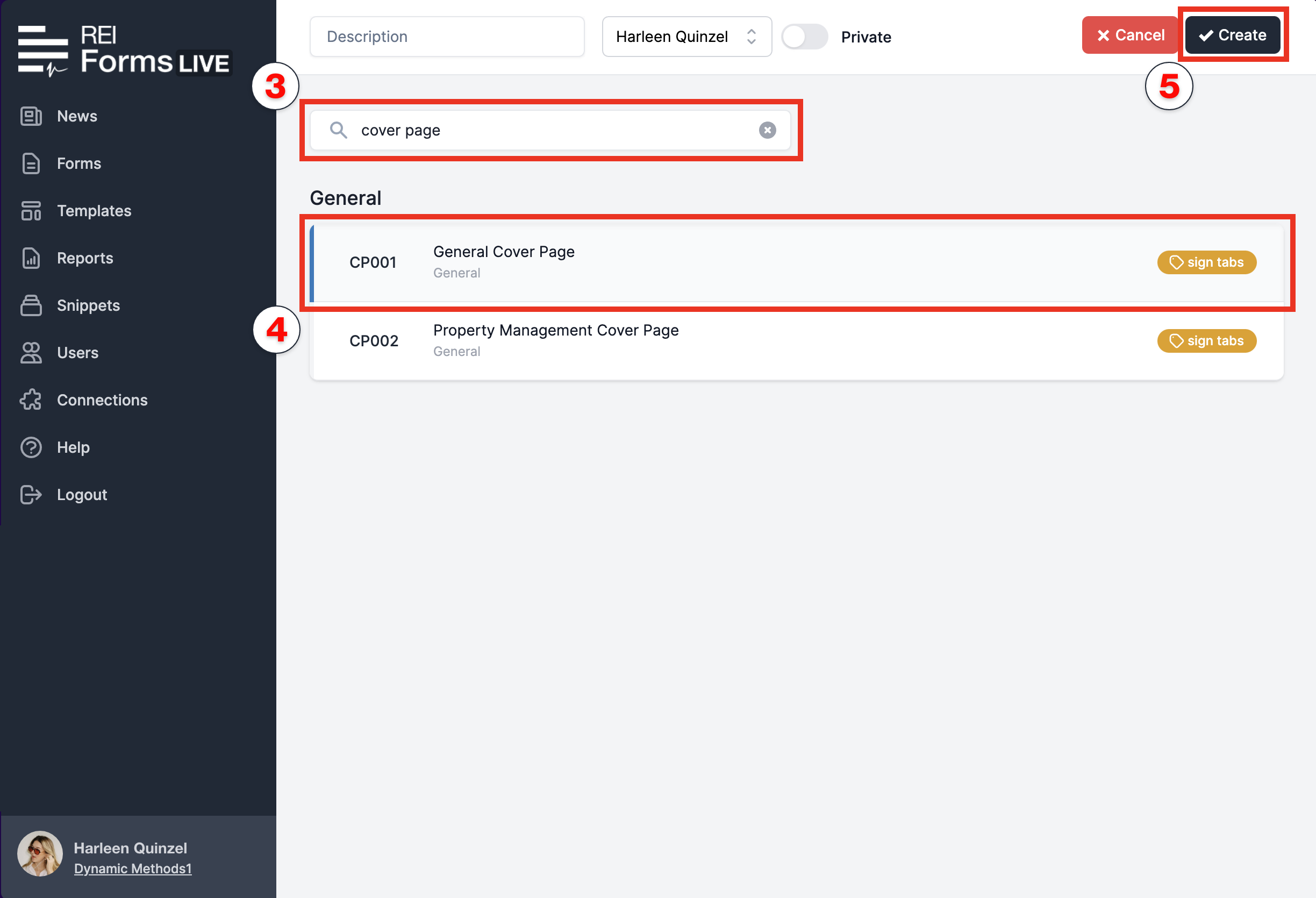Click the Reports chart icon
The width and height of the screenshot is (1316, 898).
[31, 258]
